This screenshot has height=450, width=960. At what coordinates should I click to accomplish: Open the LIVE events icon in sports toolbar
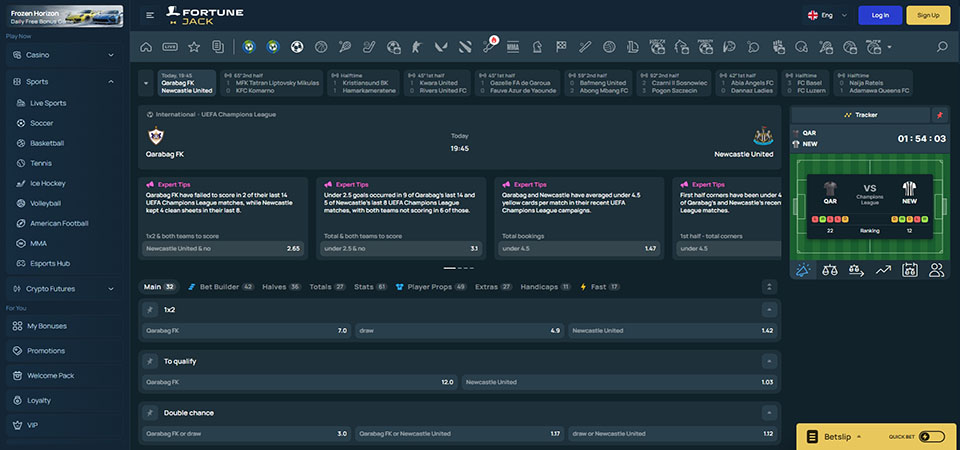[170, 47]
